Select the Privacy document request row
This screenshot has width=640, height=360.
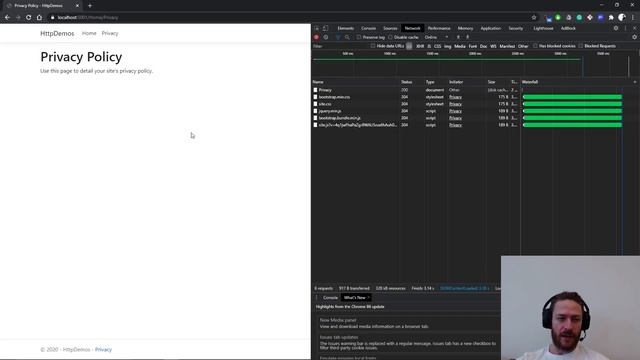416,90
